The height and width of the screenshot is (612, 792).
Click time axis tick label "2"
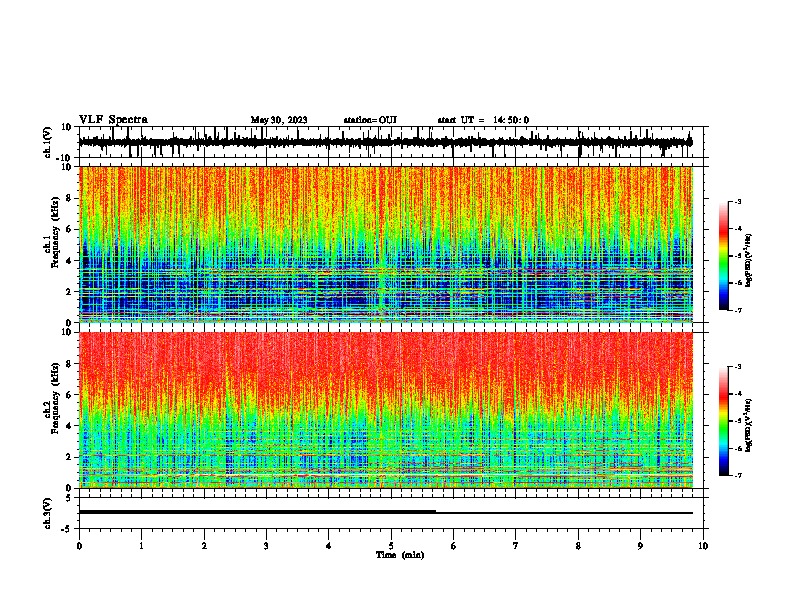[x=204, y=546]
